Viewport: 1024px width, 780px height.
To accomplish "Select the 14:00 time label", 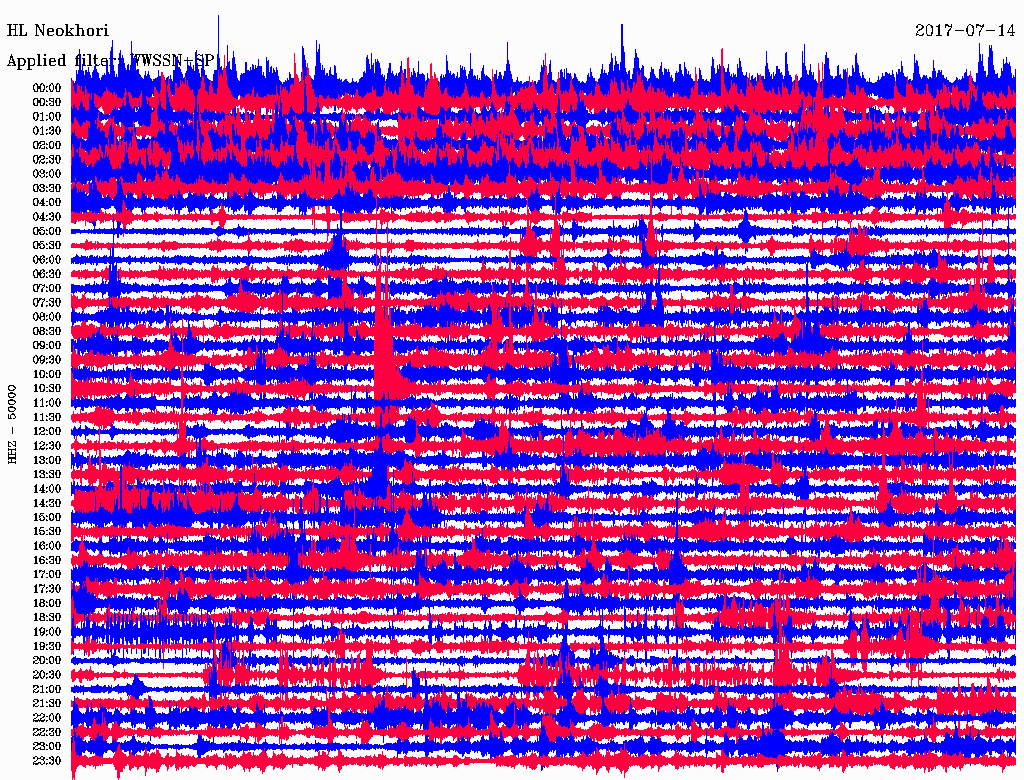I will 47,489.
